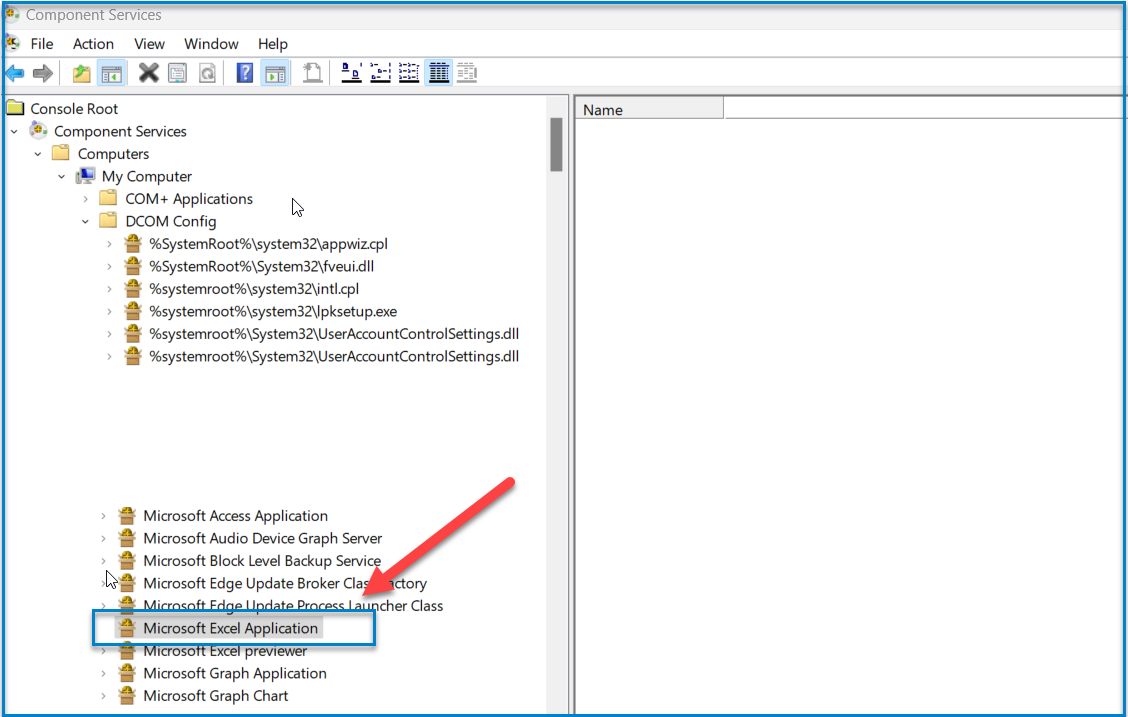The width and height of the screenshot is (1128, 717).
Task: Go up one level with folder-arrow icon
Action: pos(82,73)
